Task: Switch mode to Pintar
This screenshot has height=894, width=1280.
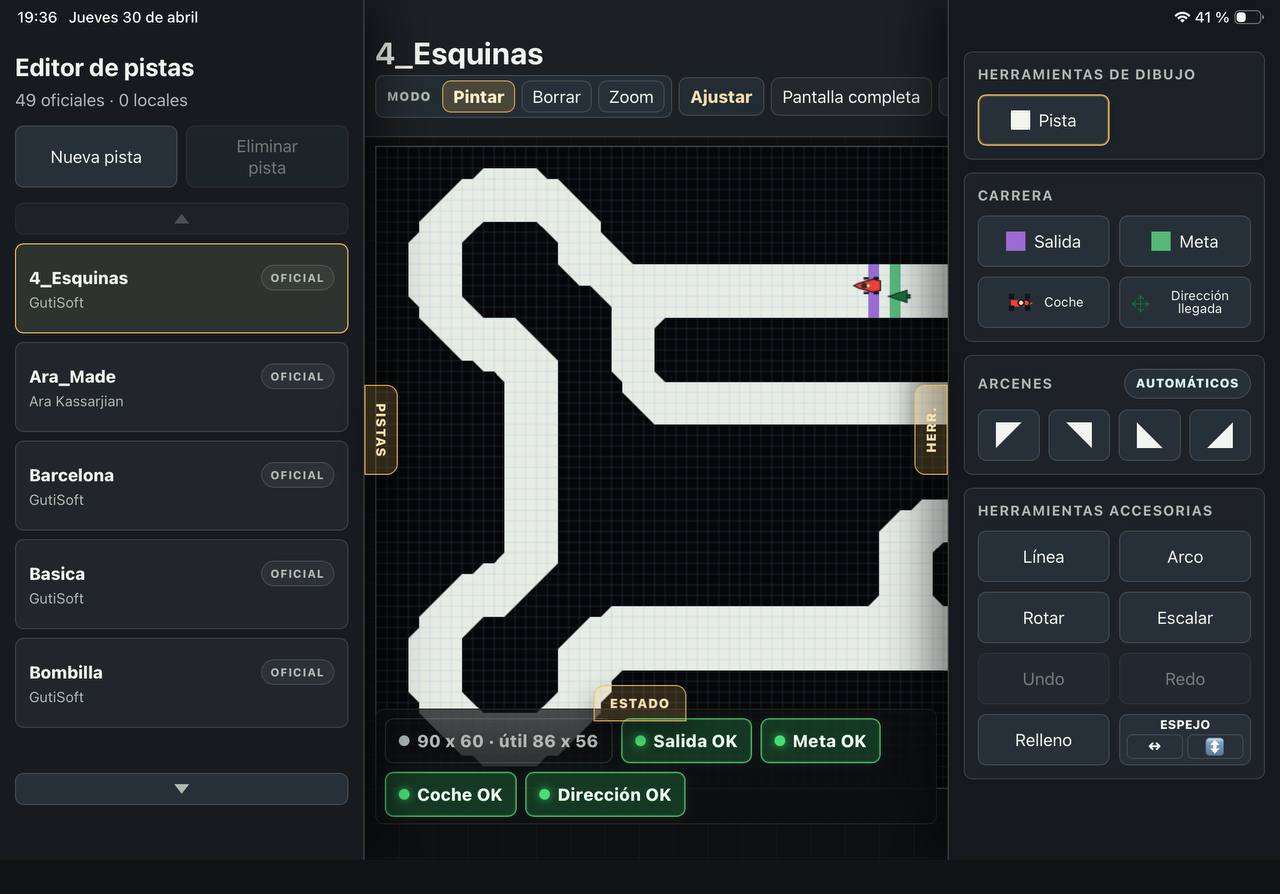Action: click(x=478, y=97)
